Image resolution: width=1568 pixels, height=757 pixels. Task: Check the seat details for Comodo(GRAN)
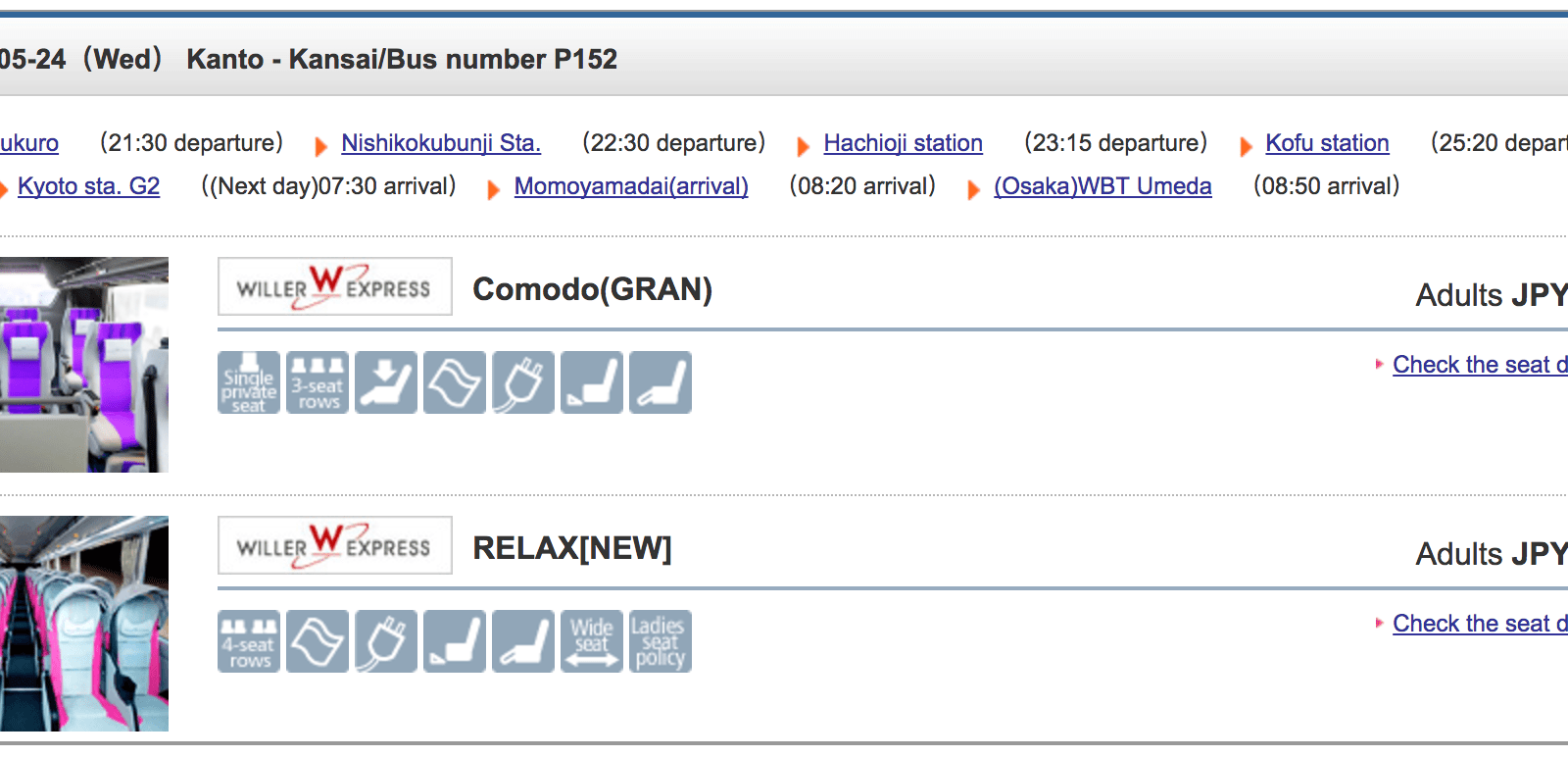1479,365
